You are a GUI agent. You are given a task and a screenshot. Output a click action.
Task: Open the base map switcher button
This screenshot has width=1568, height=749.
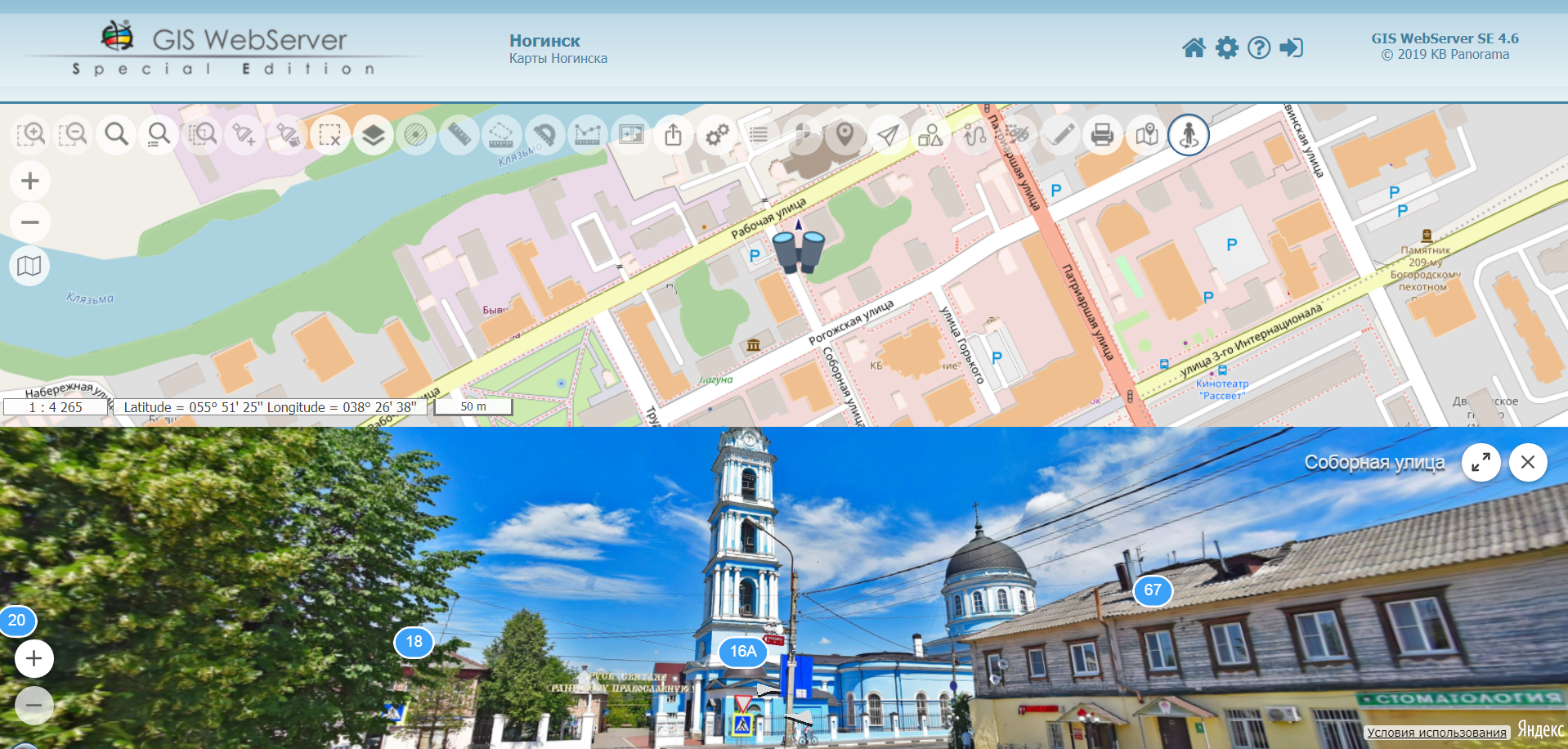point(29,266)
